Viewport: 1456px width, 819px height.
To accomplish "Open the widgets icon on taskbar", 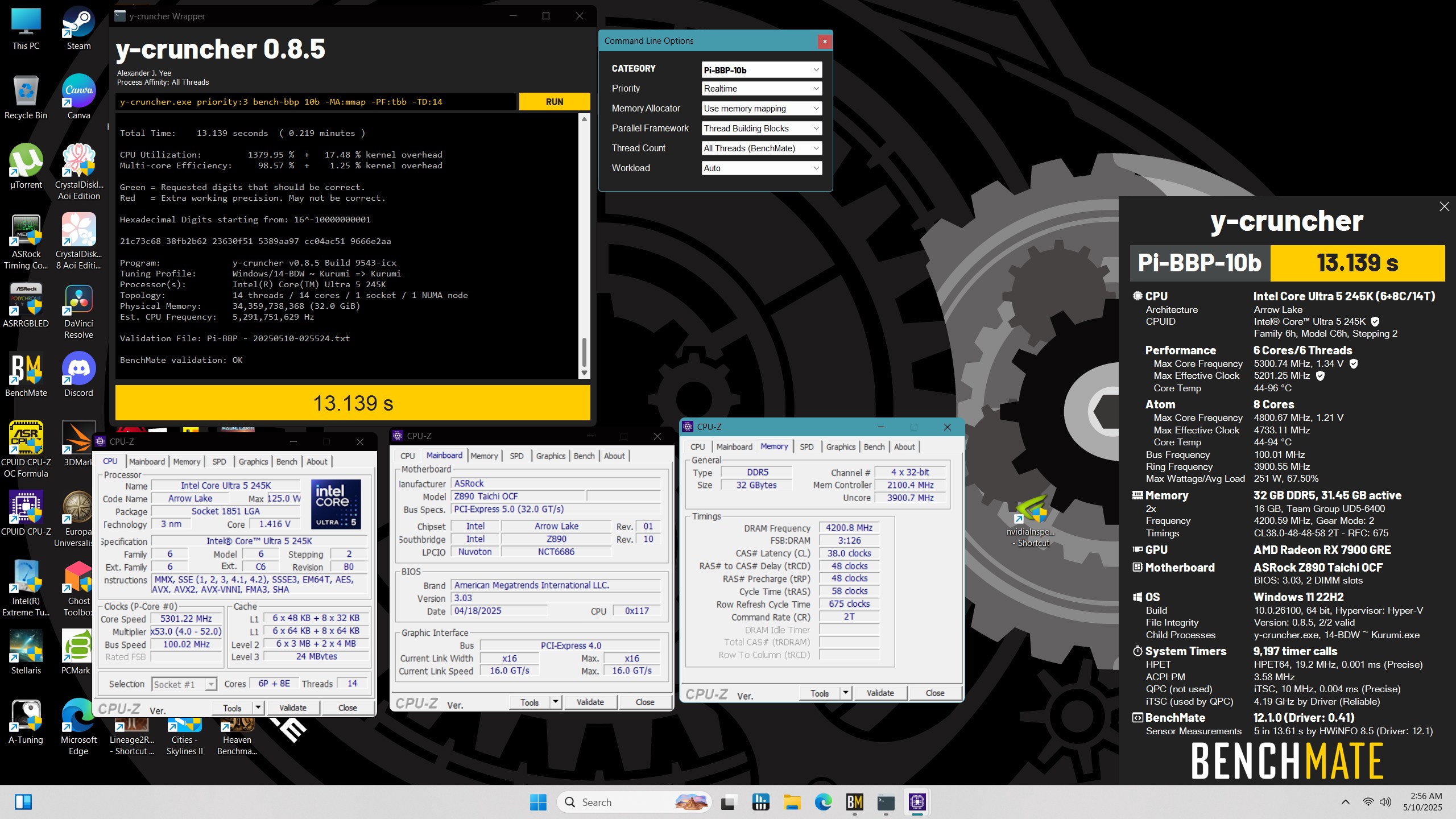I will [23, 802].
